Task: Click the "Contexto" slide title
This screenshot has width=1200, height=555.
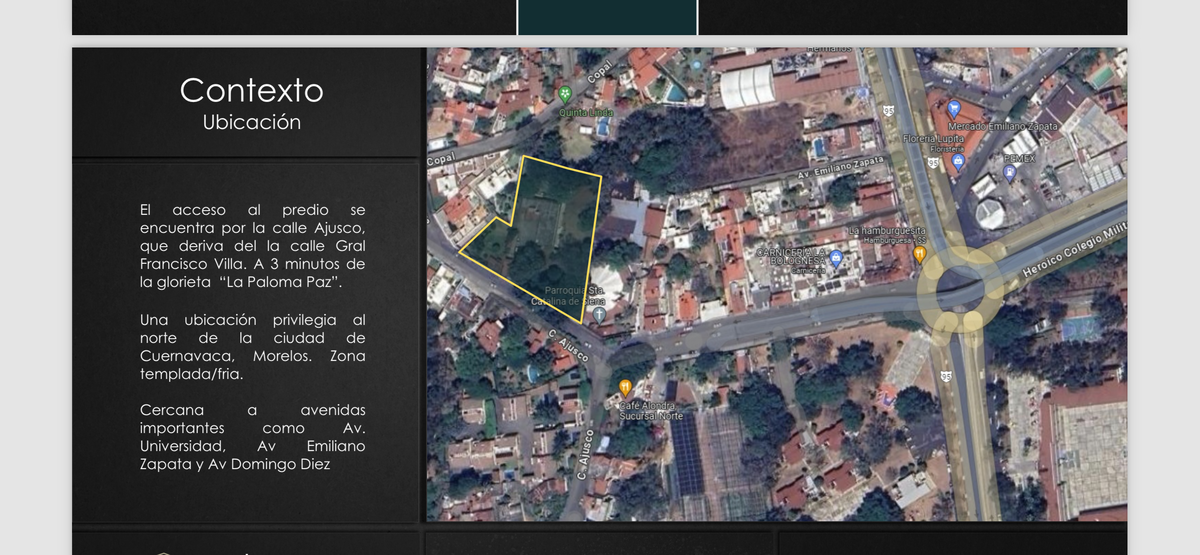Action: click(x=252, y=90)
